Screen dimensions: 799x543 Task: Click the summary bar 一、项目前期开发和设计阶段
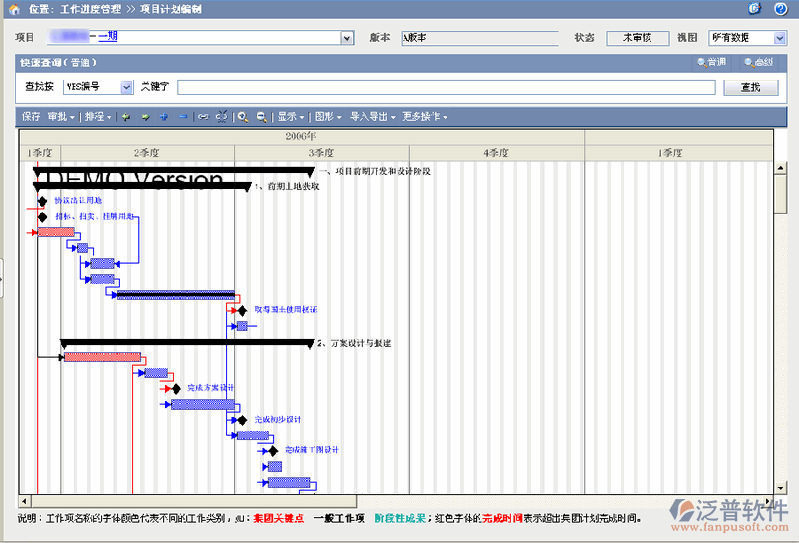pyautogui.click(x=173, y=171)
